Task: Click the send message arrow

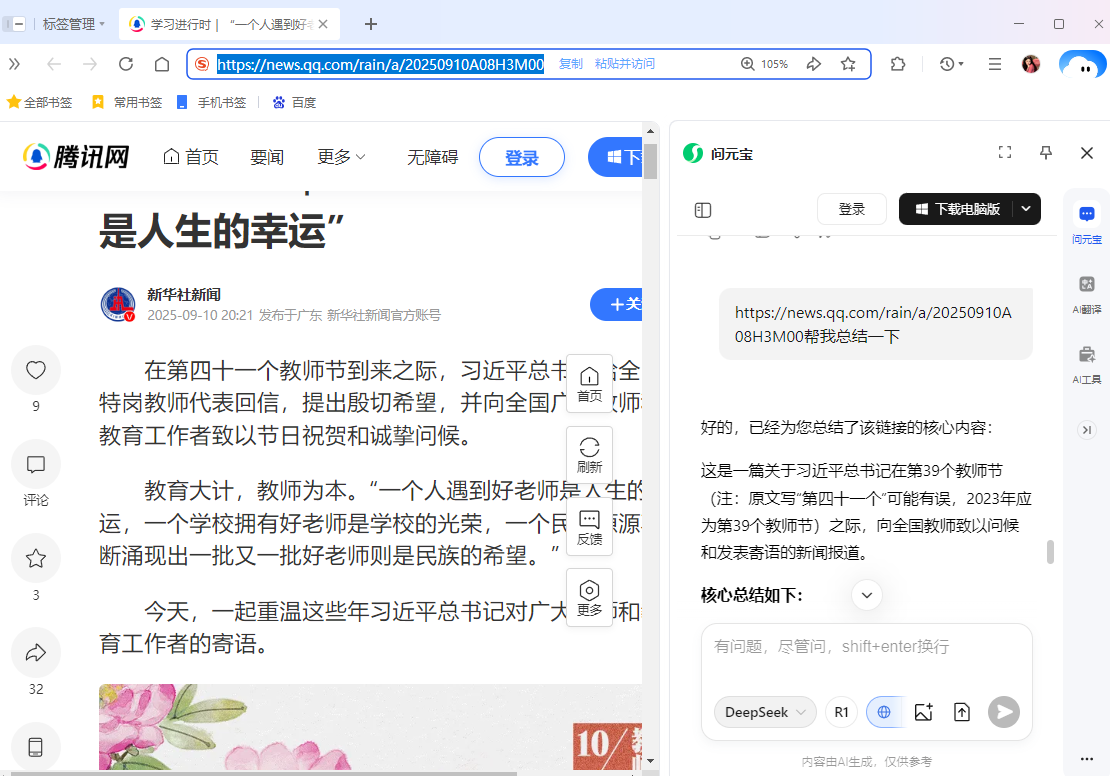Action: pyautogui.click(x=1004, y=712)
